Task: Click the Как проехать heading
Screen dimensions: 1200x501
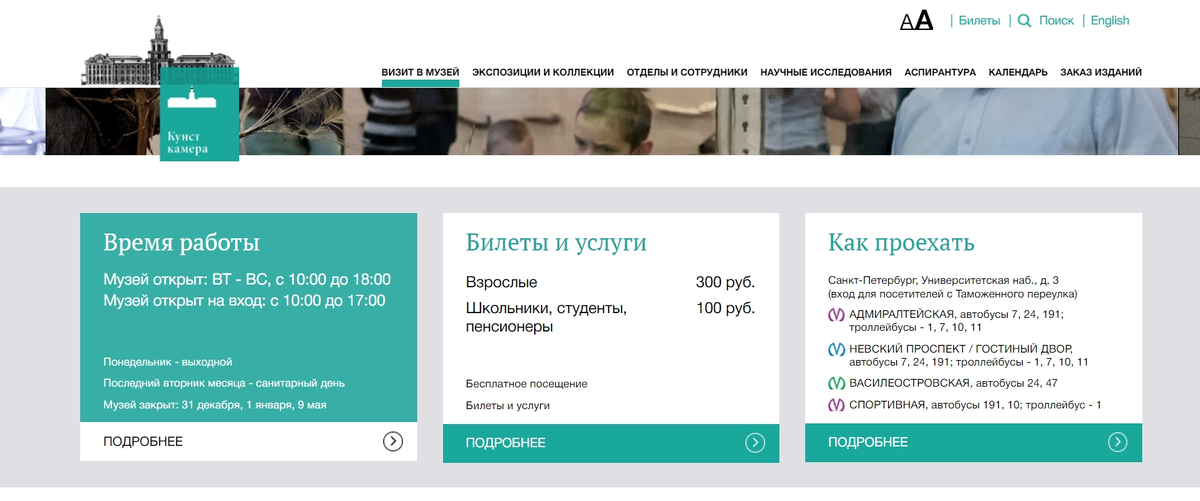Action: [x=901, y=243]
